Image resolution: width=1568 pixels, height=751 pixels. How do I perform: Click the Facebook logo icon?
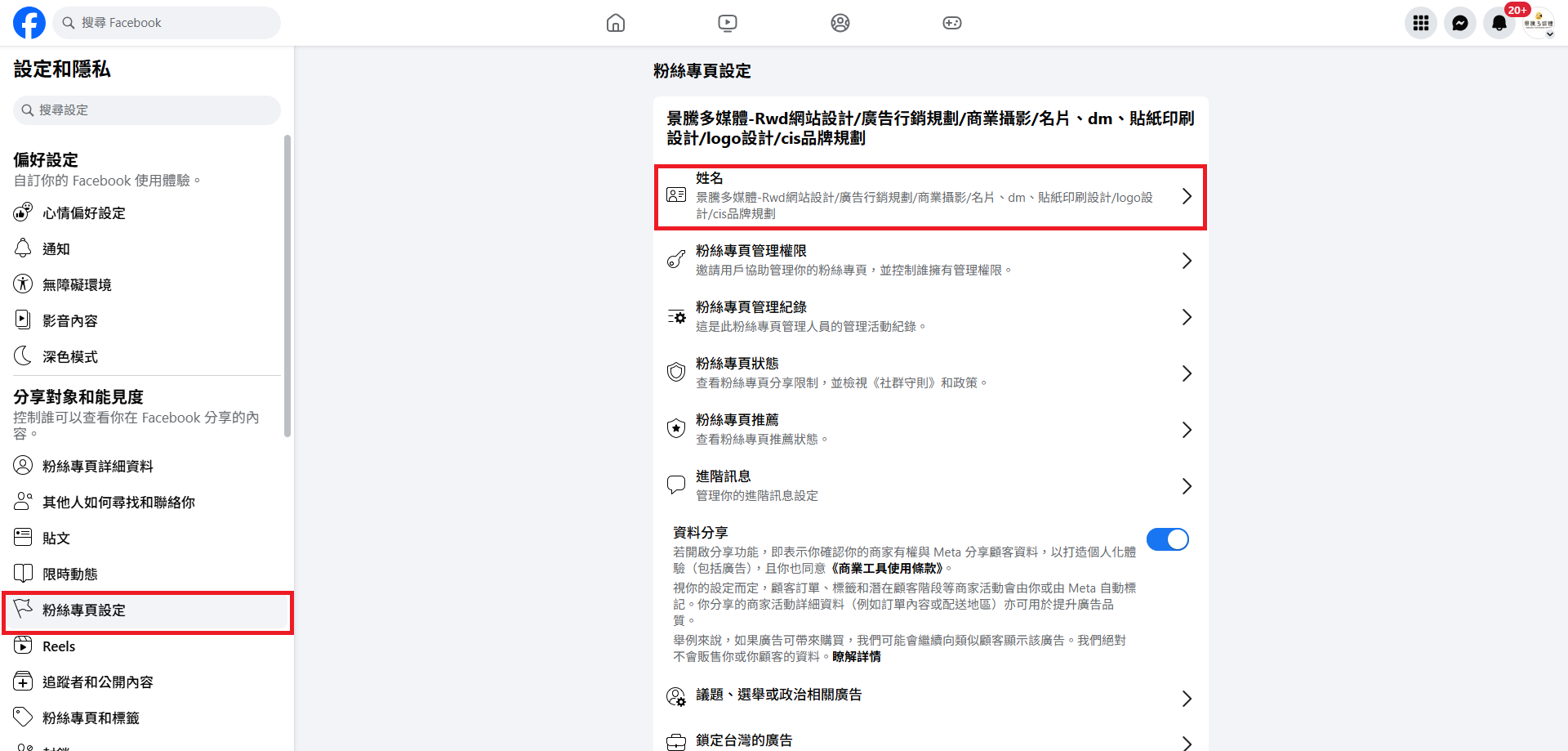pos(29,23)
